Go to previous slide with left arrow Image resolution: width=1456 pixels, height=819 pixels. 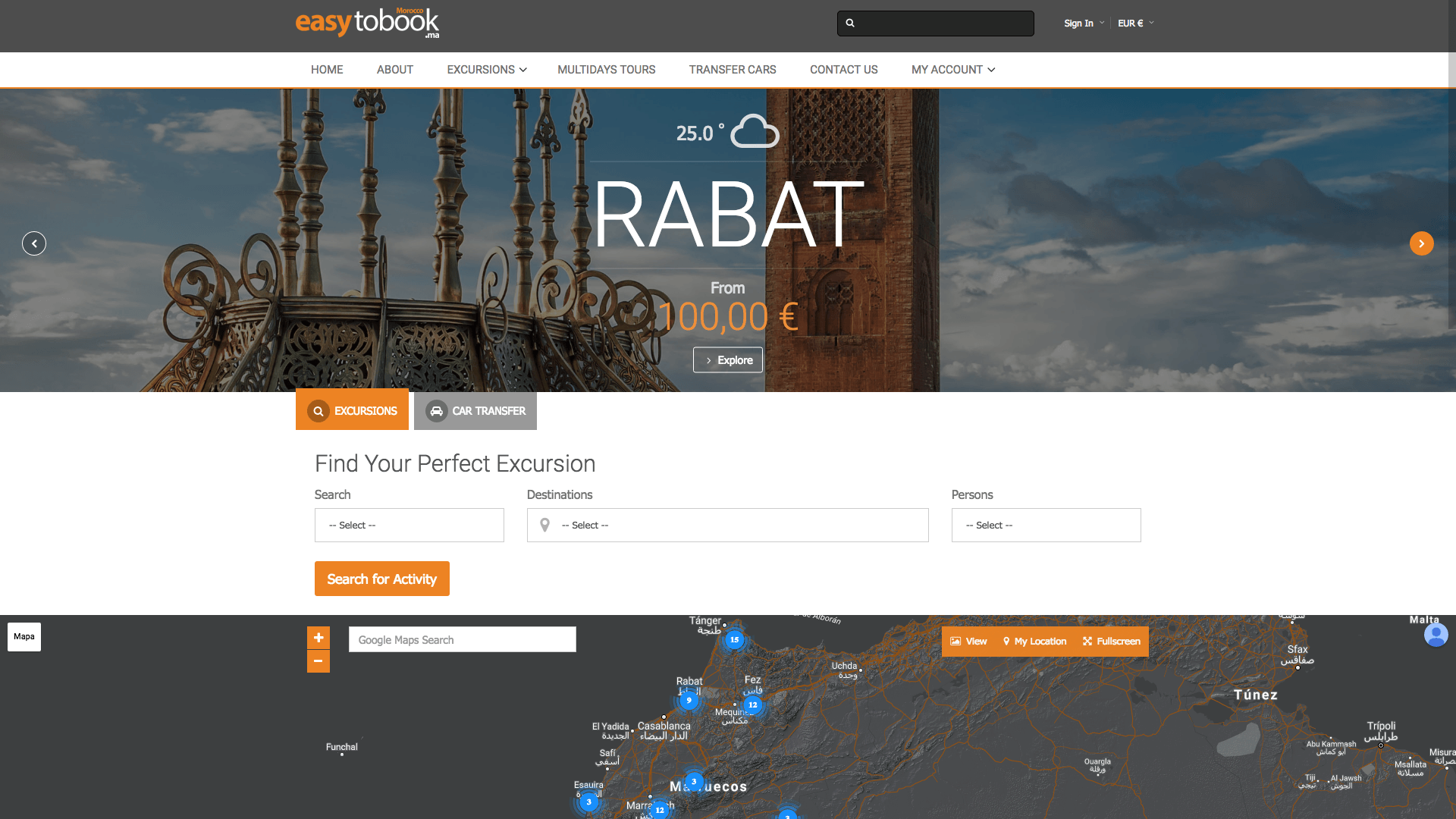(x=34, y=243)
